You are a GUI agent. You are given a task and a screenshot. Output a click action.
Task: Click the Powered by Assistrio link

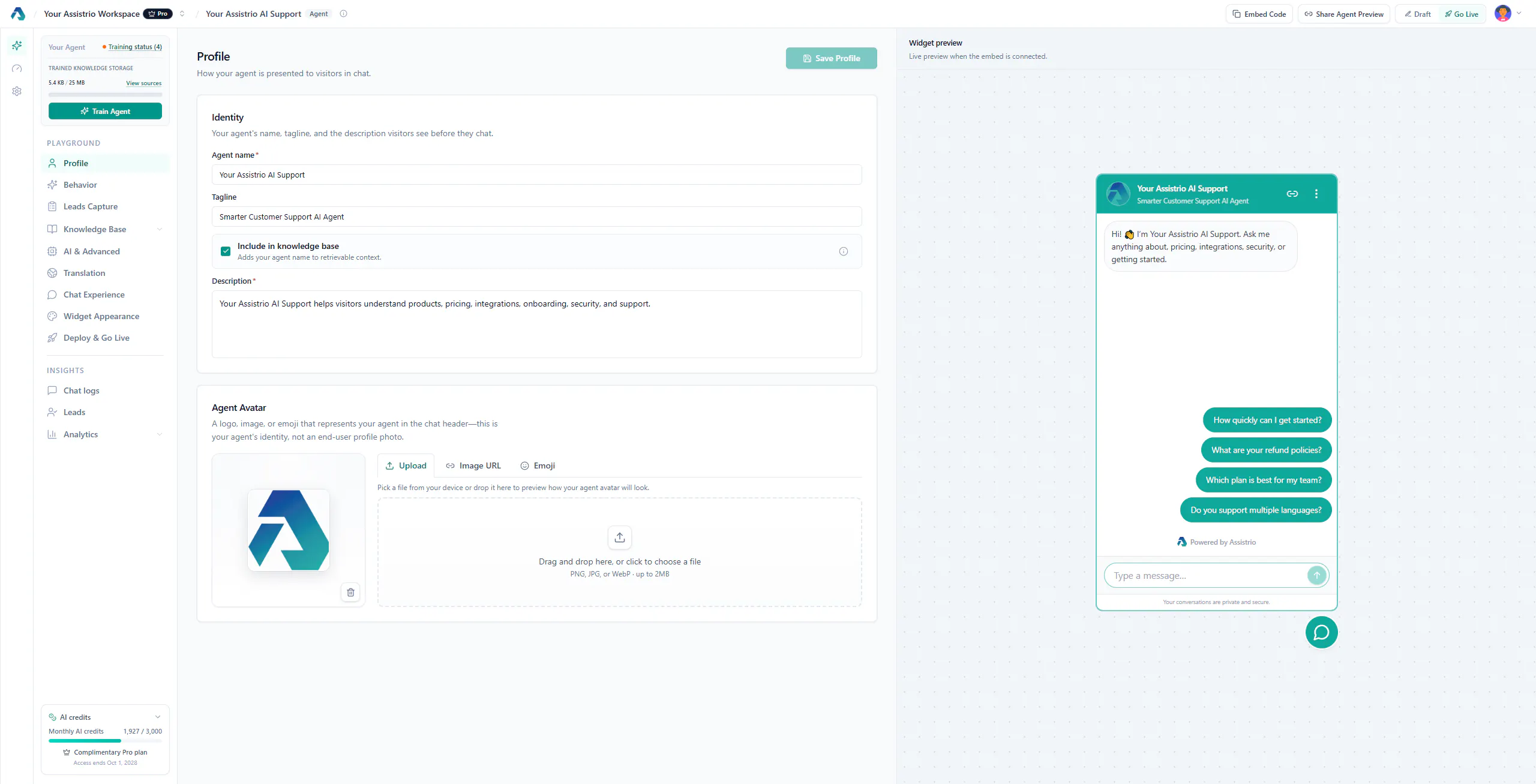coord(1216,542)
